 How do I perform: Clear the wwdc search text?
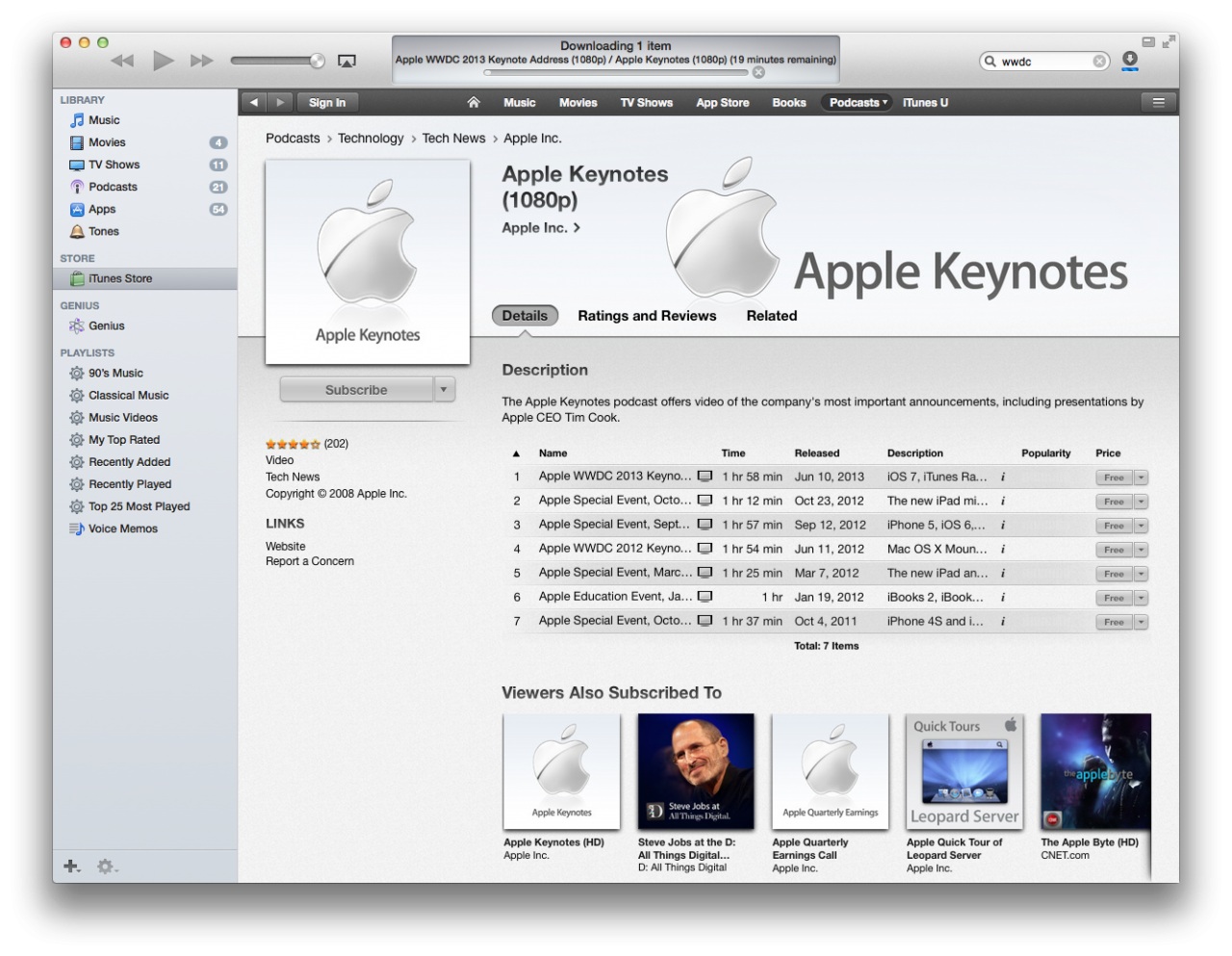click(1099, 62)
